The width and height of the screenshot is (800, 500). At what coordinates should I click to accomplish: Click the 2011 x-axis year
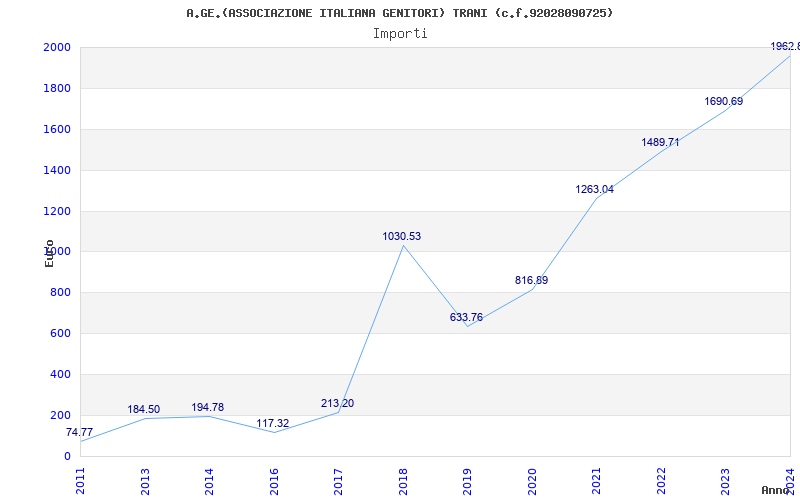pos(80,481)
